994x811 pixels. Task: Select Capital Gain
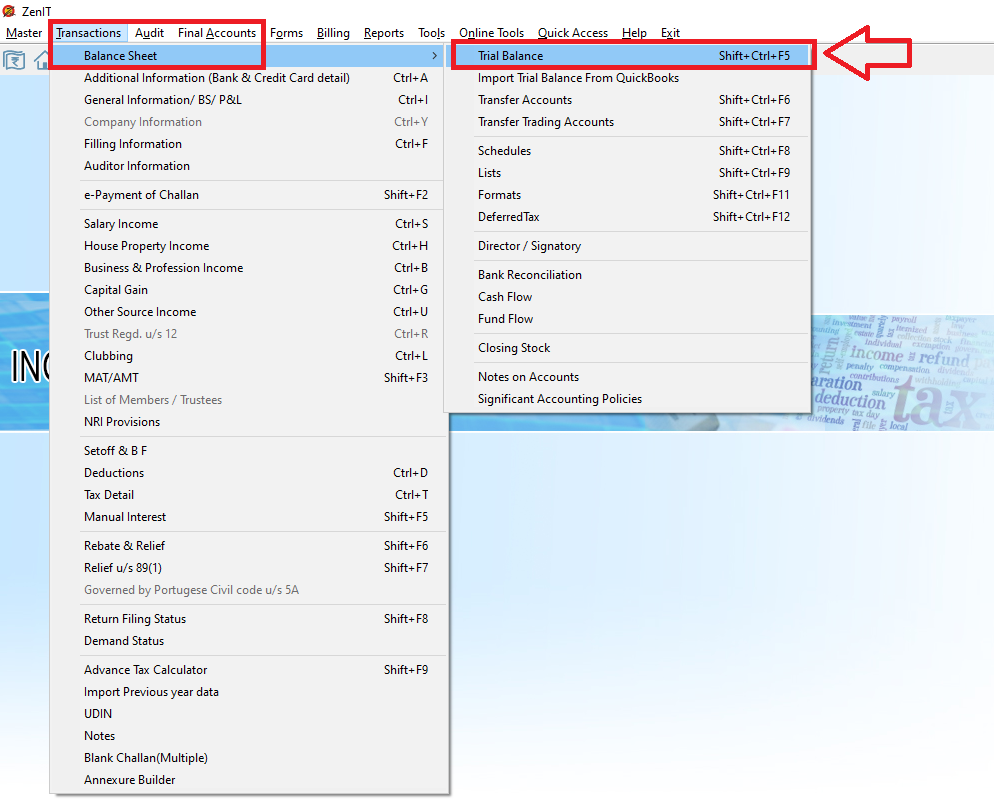point(248,290)
